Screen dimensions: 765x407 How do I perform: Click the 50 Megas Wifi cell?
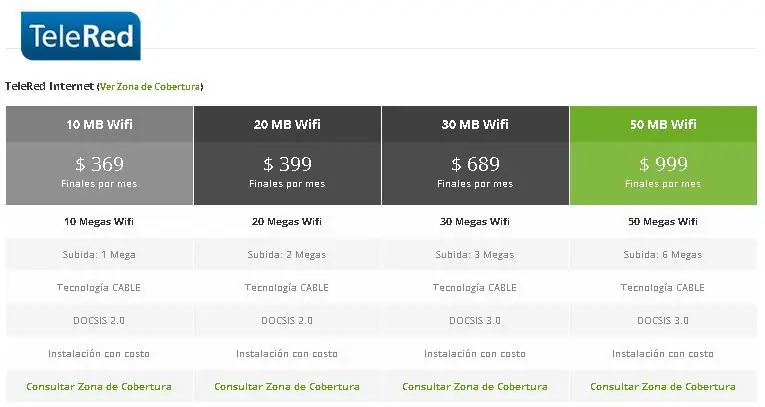[x=663, y=222]
